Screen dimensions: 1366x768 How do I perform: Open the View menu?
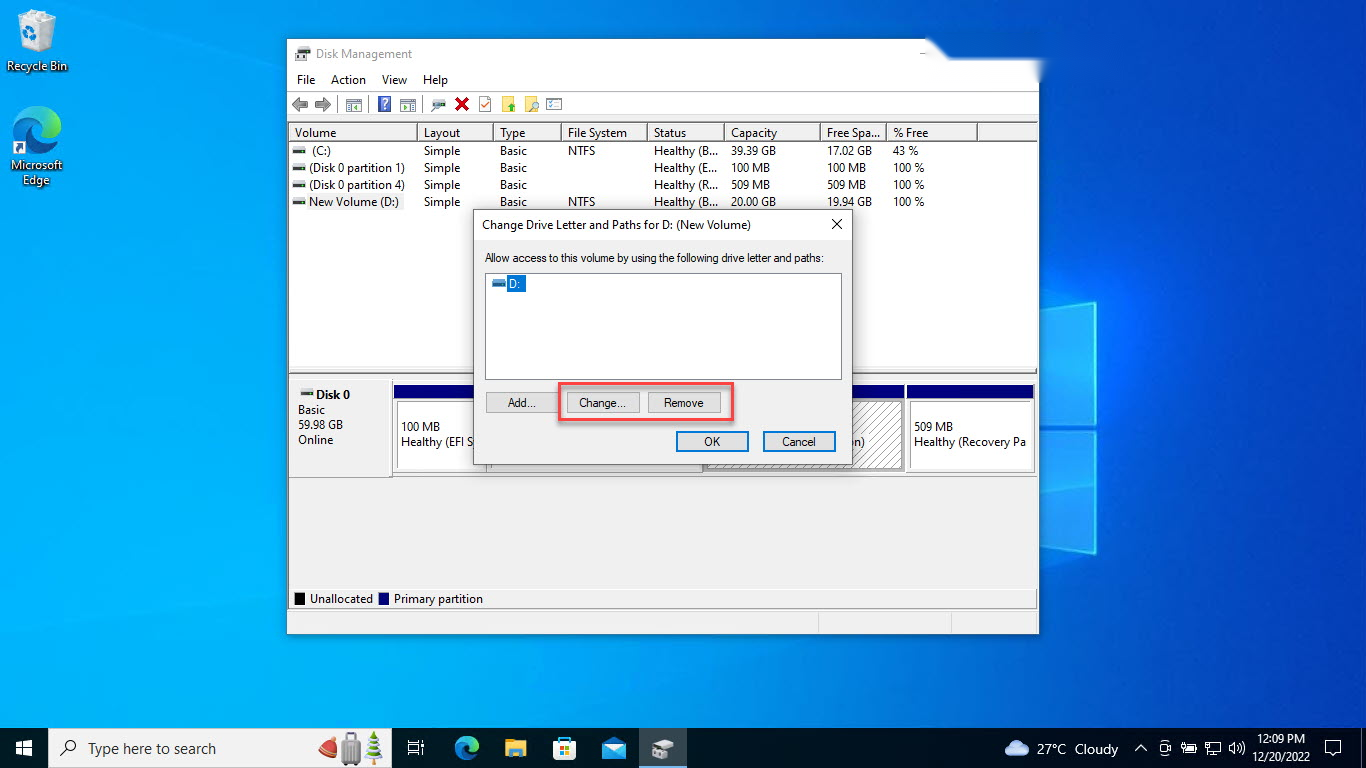tap(394, 80)
